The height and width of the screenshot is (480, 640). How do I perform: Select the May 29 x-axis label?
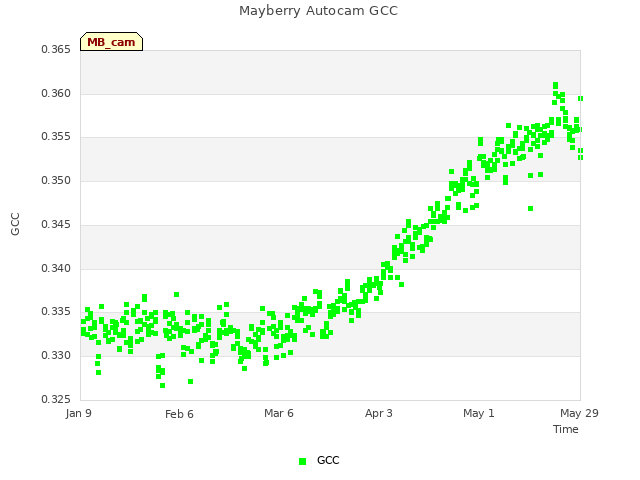coord(579,413)
